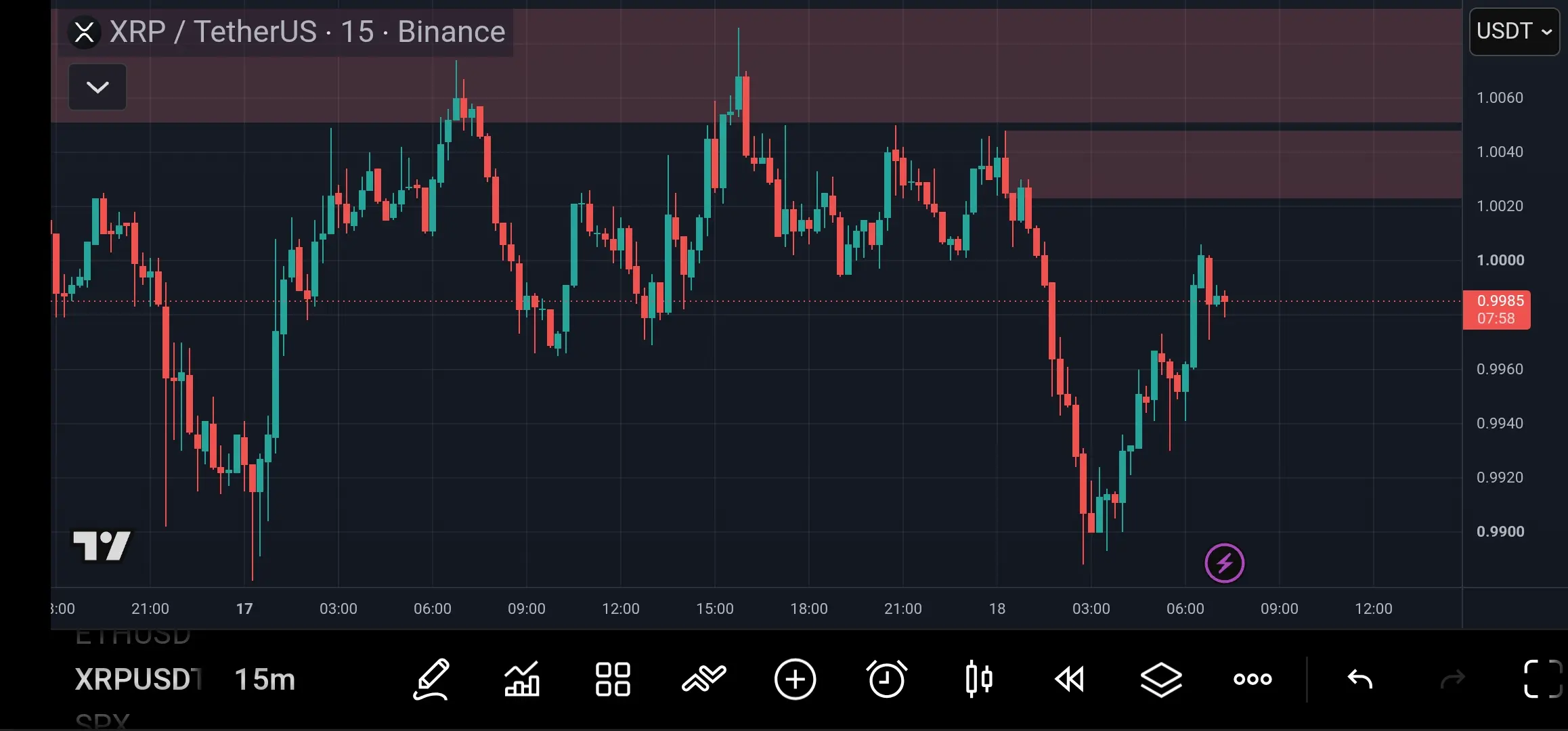The image size is (1568, 731).
Task: Click the 0.9900 price axis label
Action: pos(1500,532)
